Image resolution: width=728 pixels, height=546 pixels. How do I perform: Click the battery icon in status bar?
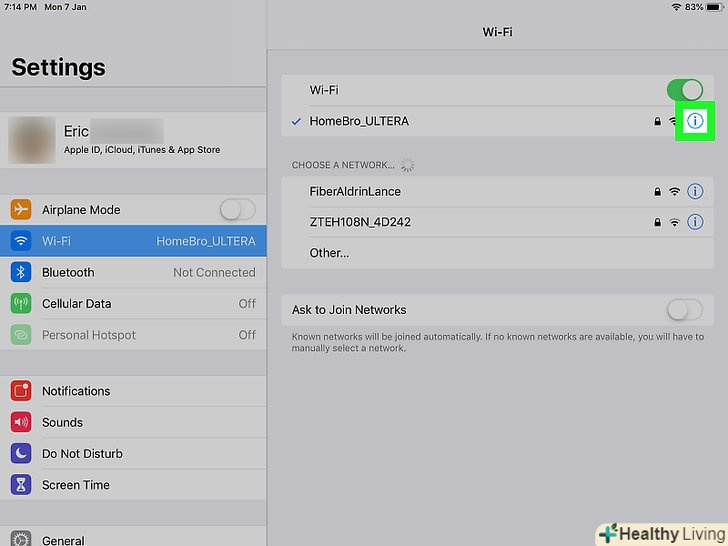pos(715,7)
